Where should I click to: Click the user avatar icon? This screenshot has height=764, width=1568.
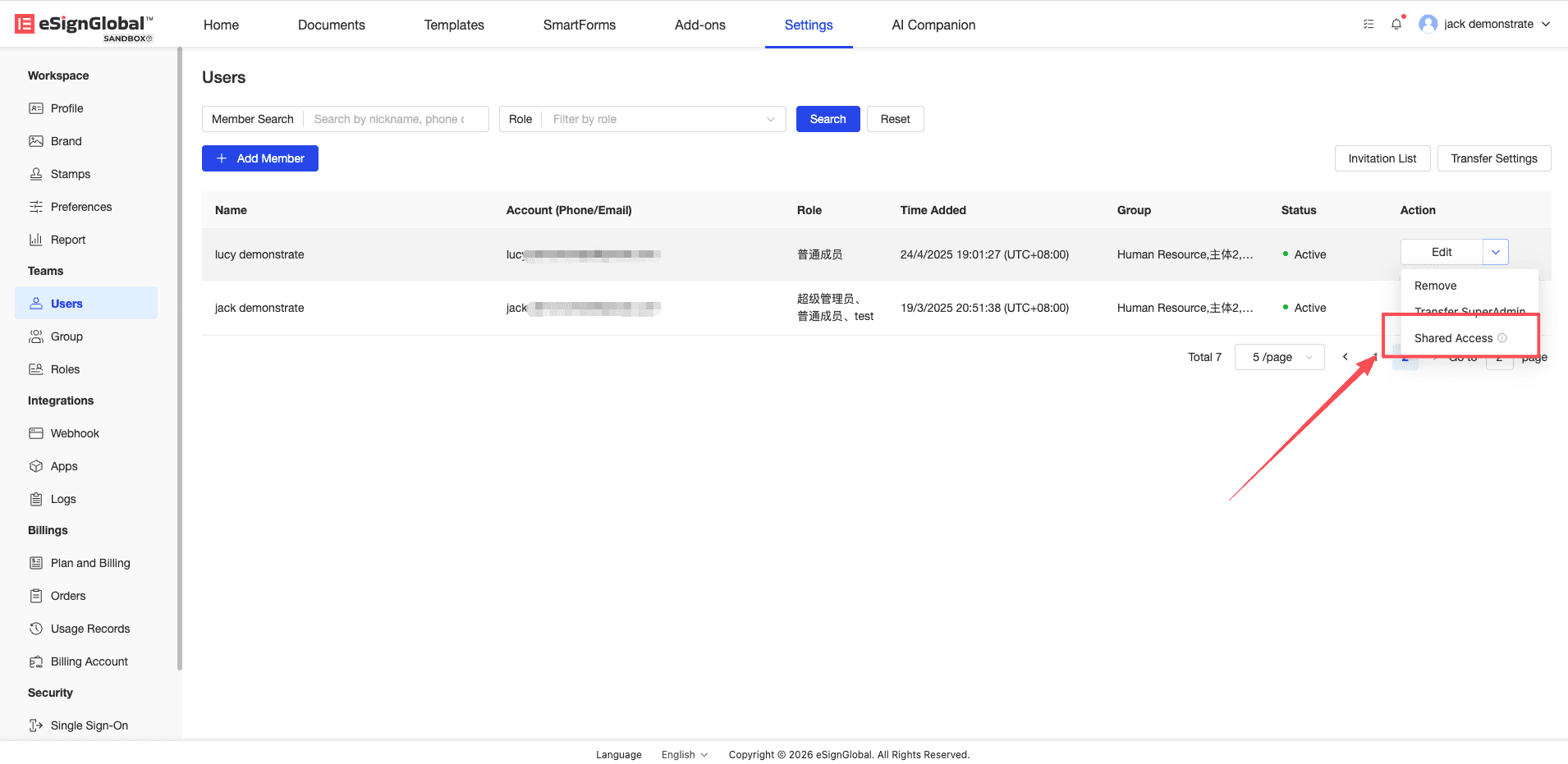pyautogui.click(x=1428, y=24)
